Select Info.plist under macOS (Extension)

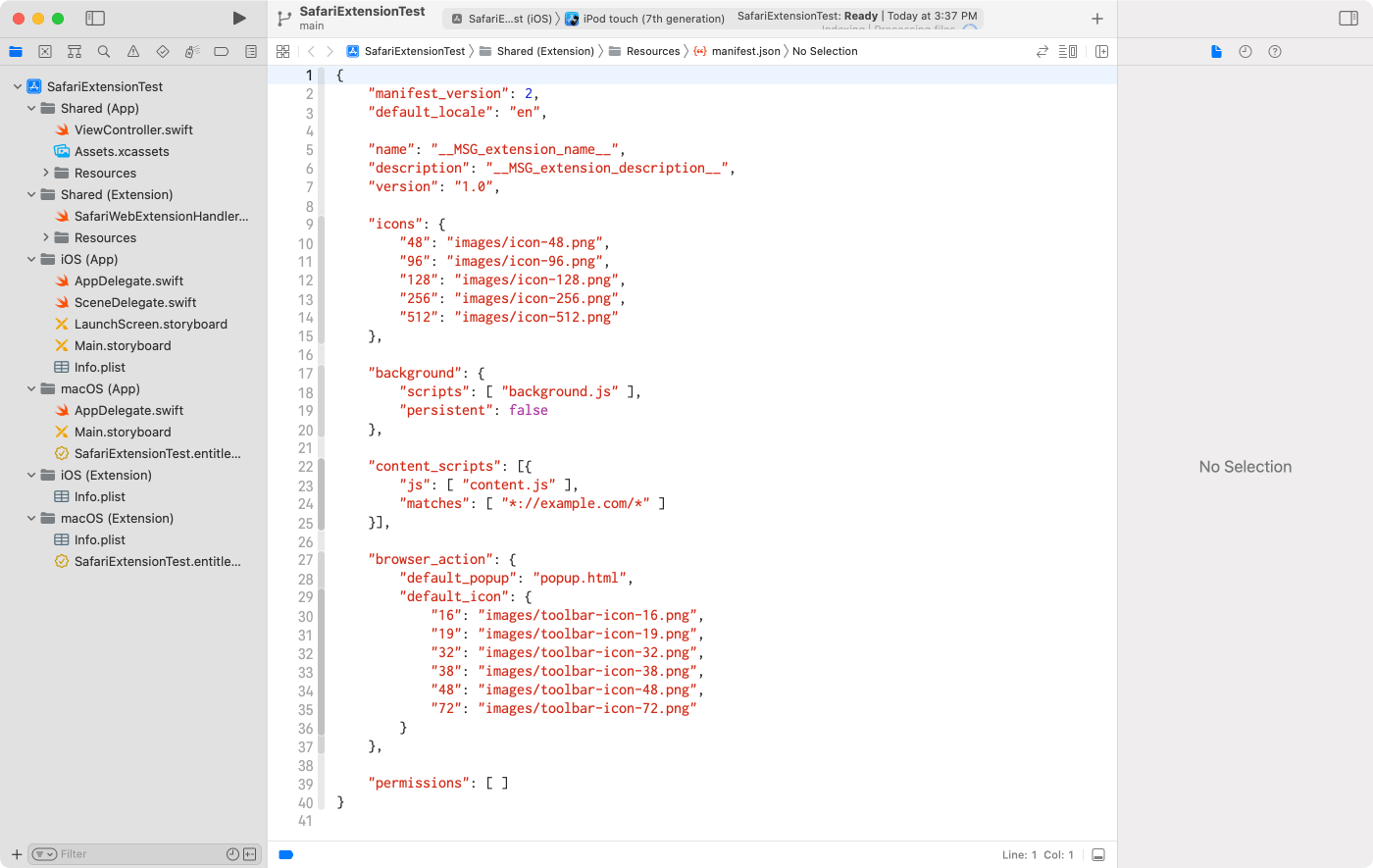99,539
